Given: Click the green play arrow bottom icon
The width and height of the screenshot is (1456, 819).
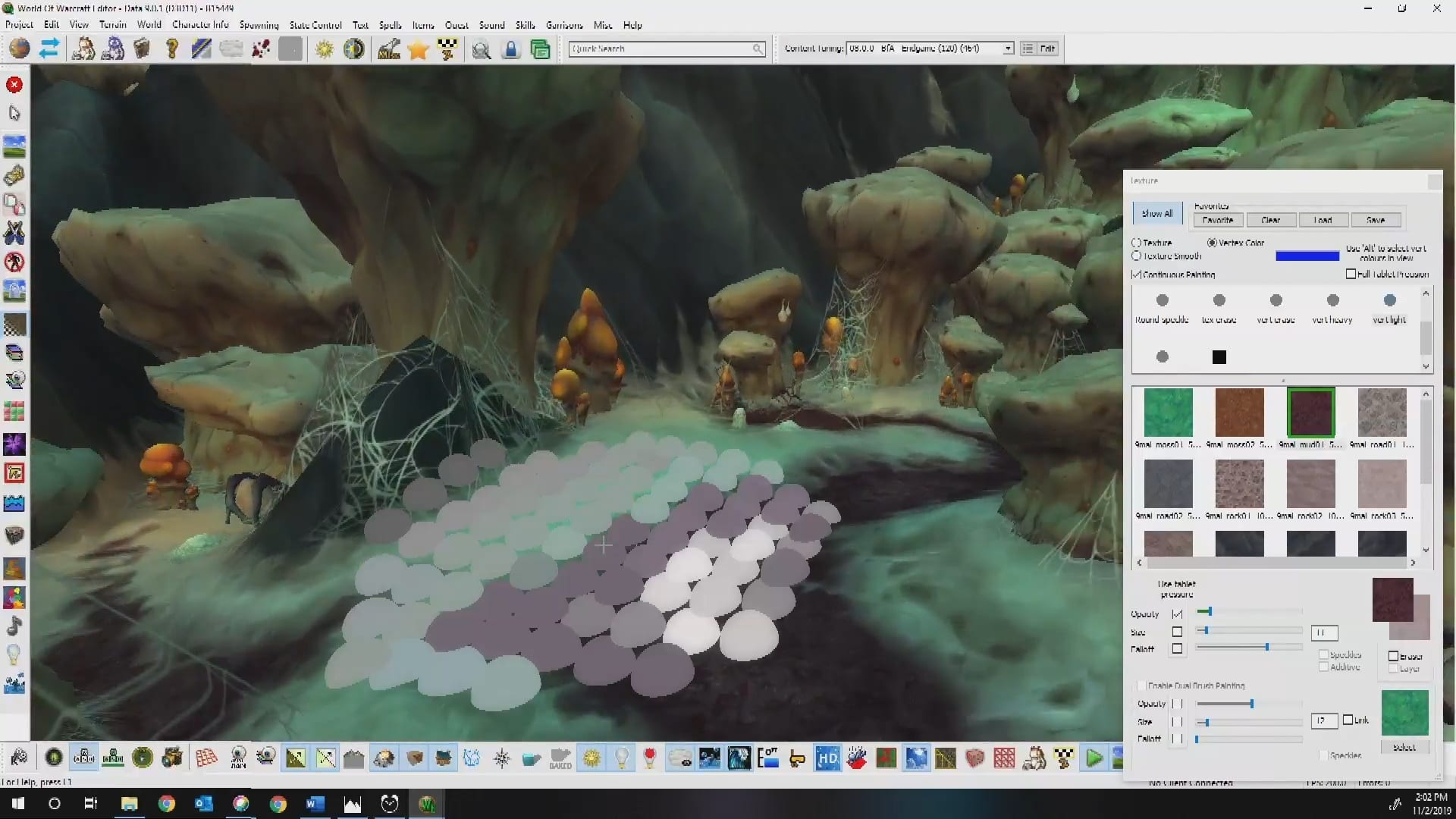Looking at the screenshot, I should click(1094, 758).
